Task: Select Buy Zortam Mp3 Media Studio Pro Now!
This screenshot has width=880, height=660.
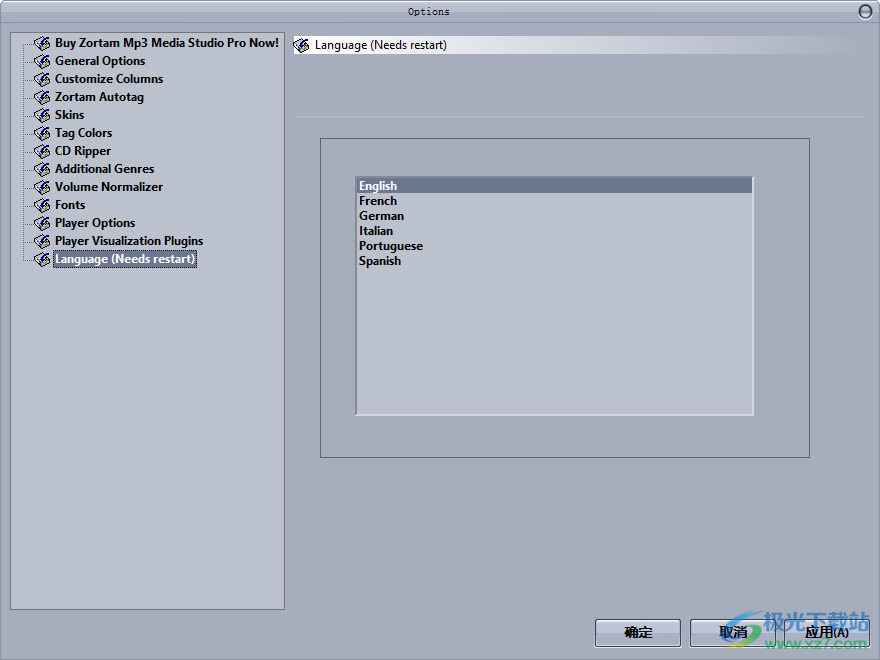Action: (166, 43)
